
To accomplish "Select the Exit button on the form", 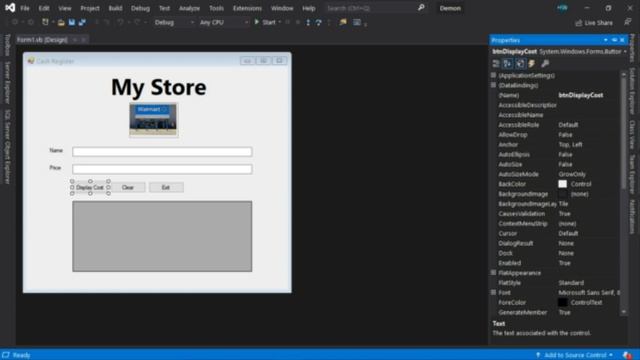I will pos(166,187).
